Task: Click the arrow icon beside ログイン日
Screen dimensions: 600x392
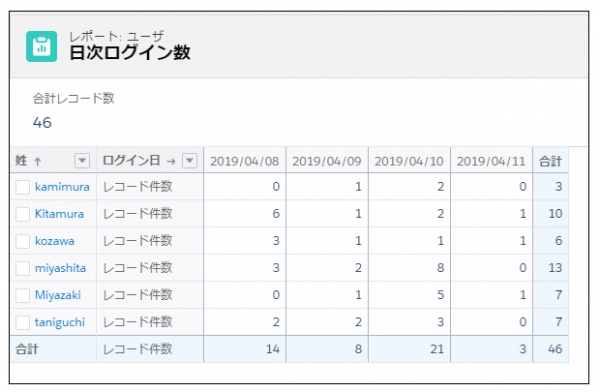Action: pyautogui.click(x=171, y=162)
